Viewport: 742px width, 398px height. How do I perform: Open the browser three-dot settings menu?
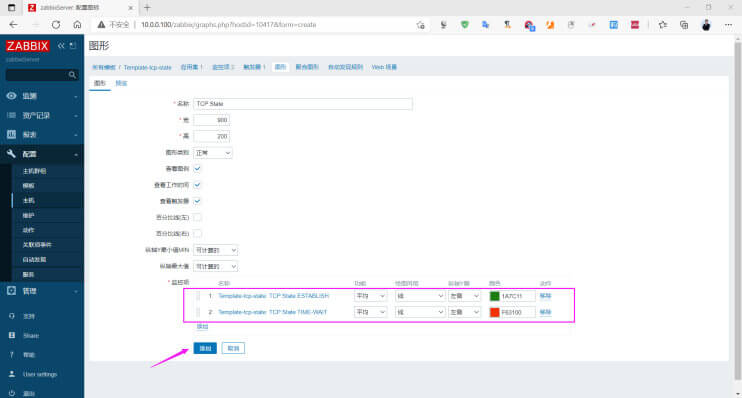click(728, 25)
